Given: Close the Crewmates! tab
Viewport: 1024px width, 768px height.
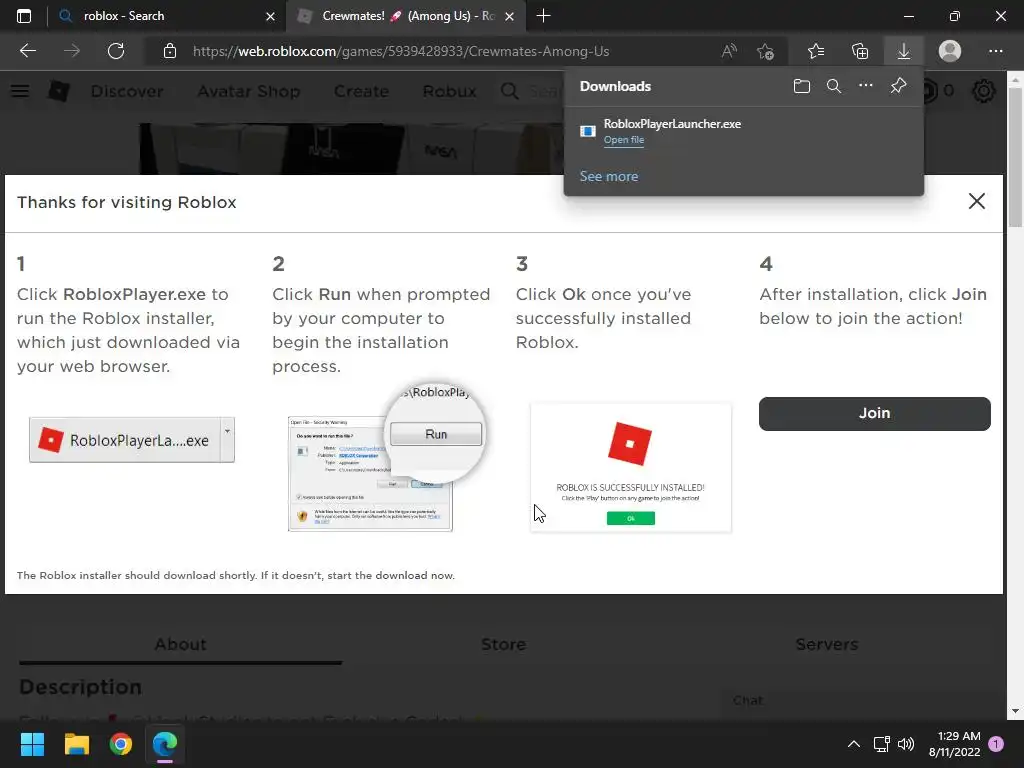Looking at the screenshot, I should pyautogui.click(x=510, y=16).
